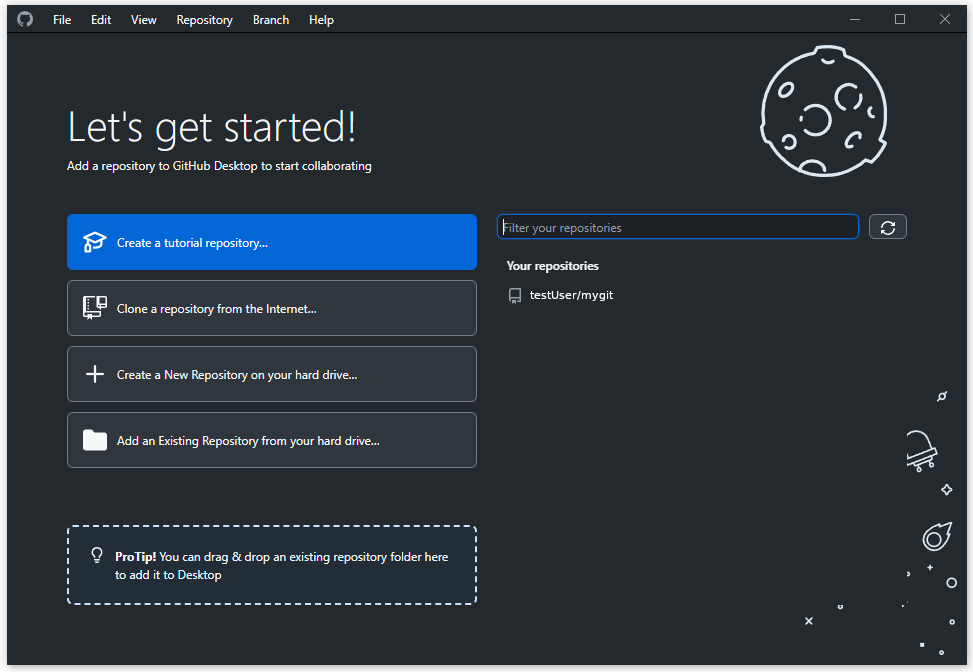Click the GitHub logo in the title bar
The image size is (973, 672).
[x=25, y=19]
